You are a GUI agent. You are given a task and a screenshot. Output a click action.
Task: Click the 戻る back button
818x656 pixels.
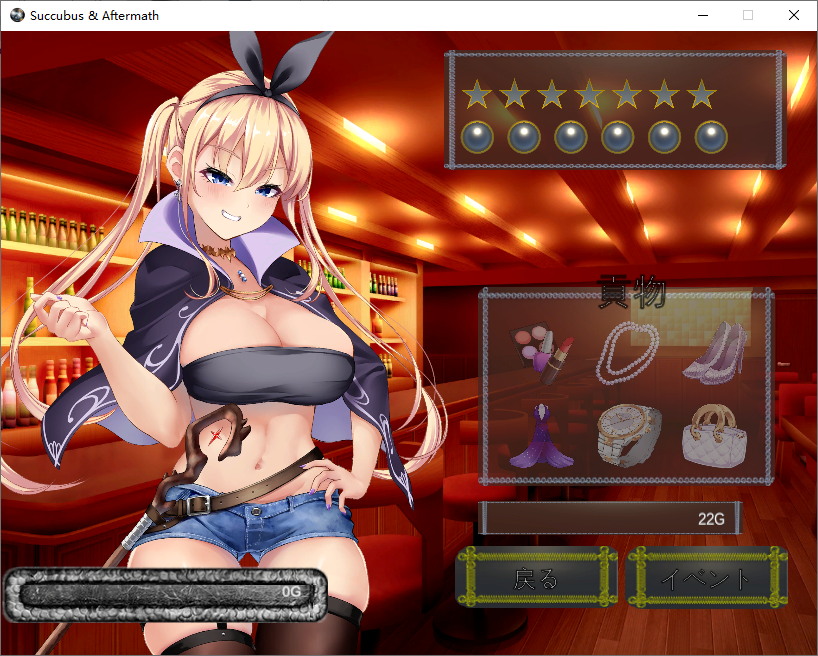pos(536,577)
